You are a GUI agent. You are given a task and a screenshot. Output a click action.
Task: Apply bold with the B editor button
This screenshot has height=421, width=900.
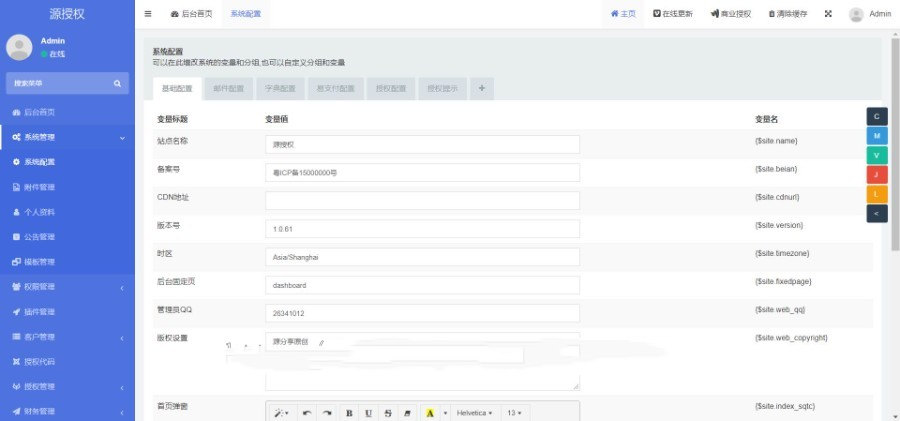(349, 412)
